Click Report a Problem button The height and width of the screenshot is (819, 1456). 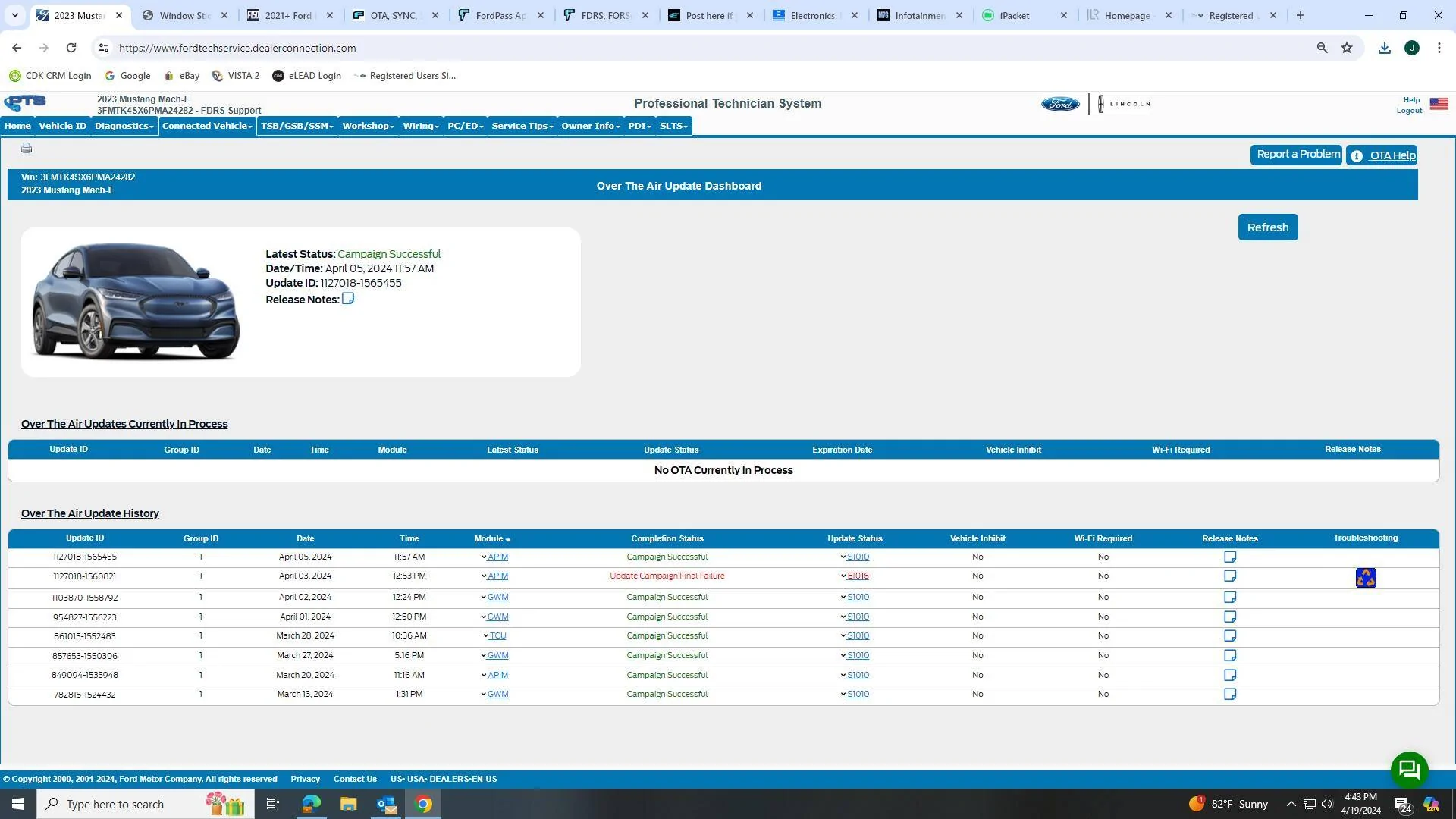1296,155
